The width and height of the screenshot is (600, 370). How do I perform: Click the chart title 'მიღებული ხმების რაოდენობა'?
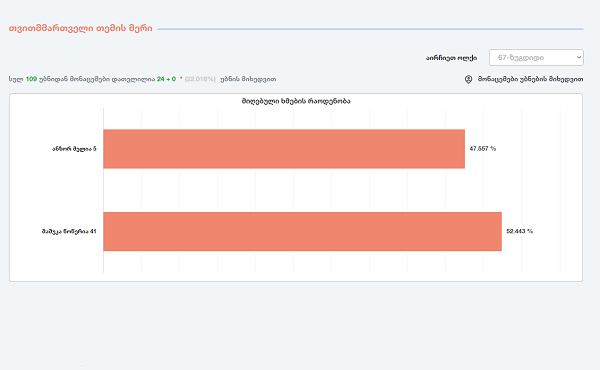296,101
